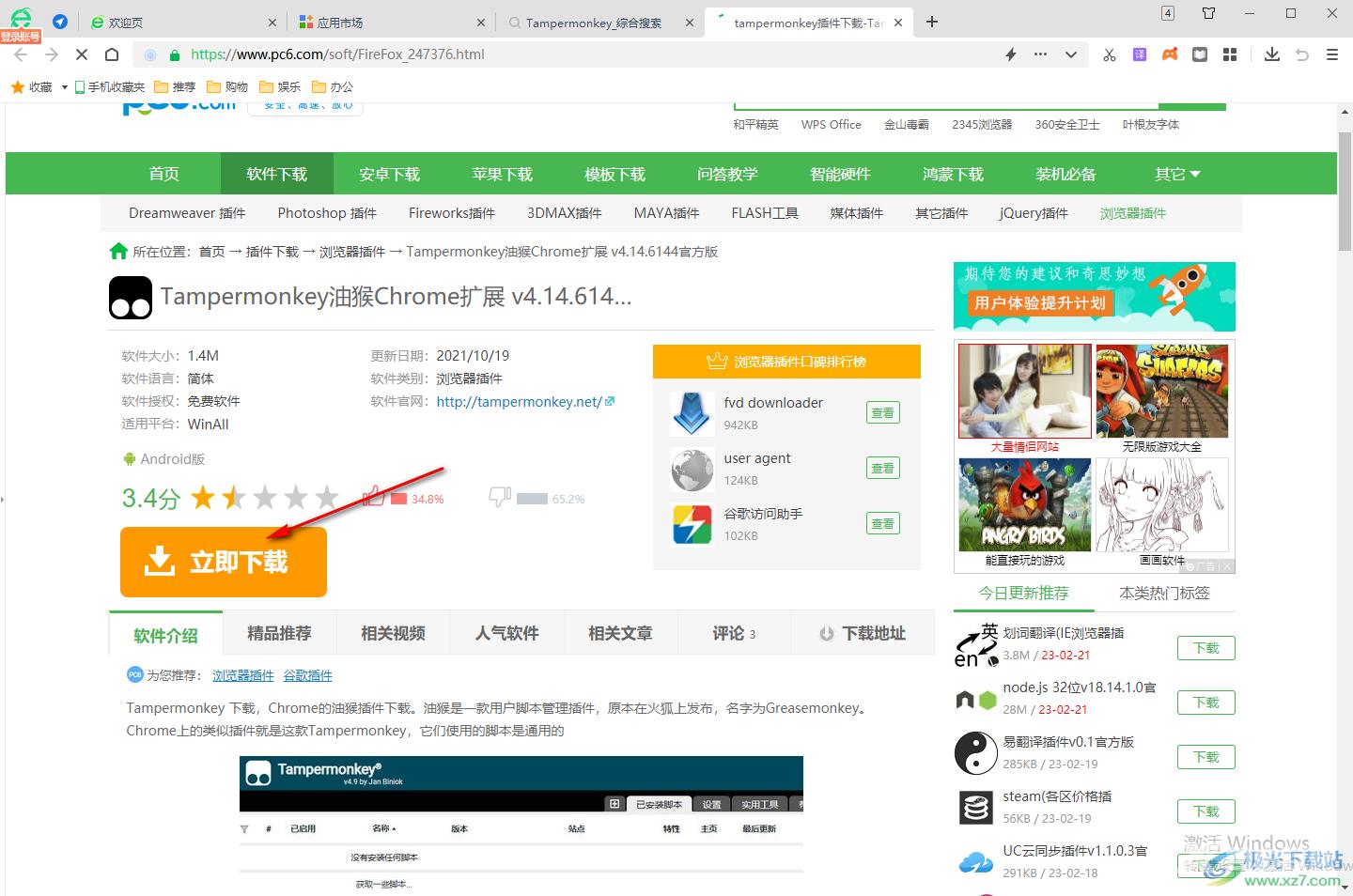Image resolution: width=1353 pixels, height=896 pixels.
Task: Select the 软件介绍 content tab
Action: (x=166, y=635)
